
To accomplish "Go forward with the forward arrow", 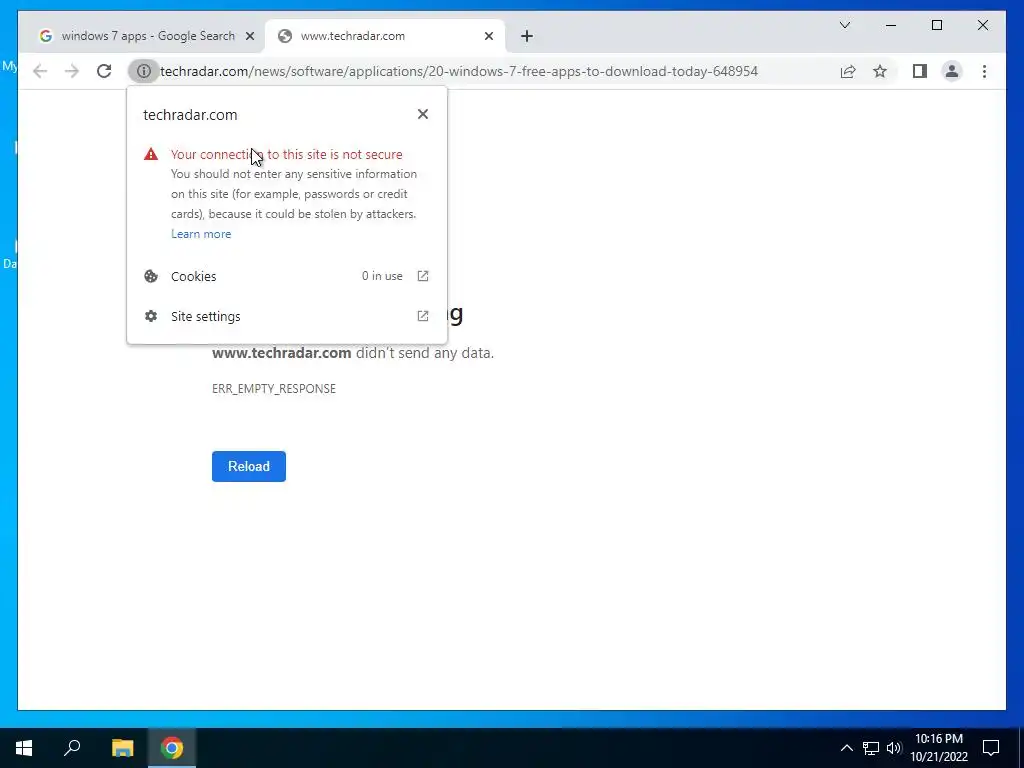I will click(72, 71).
